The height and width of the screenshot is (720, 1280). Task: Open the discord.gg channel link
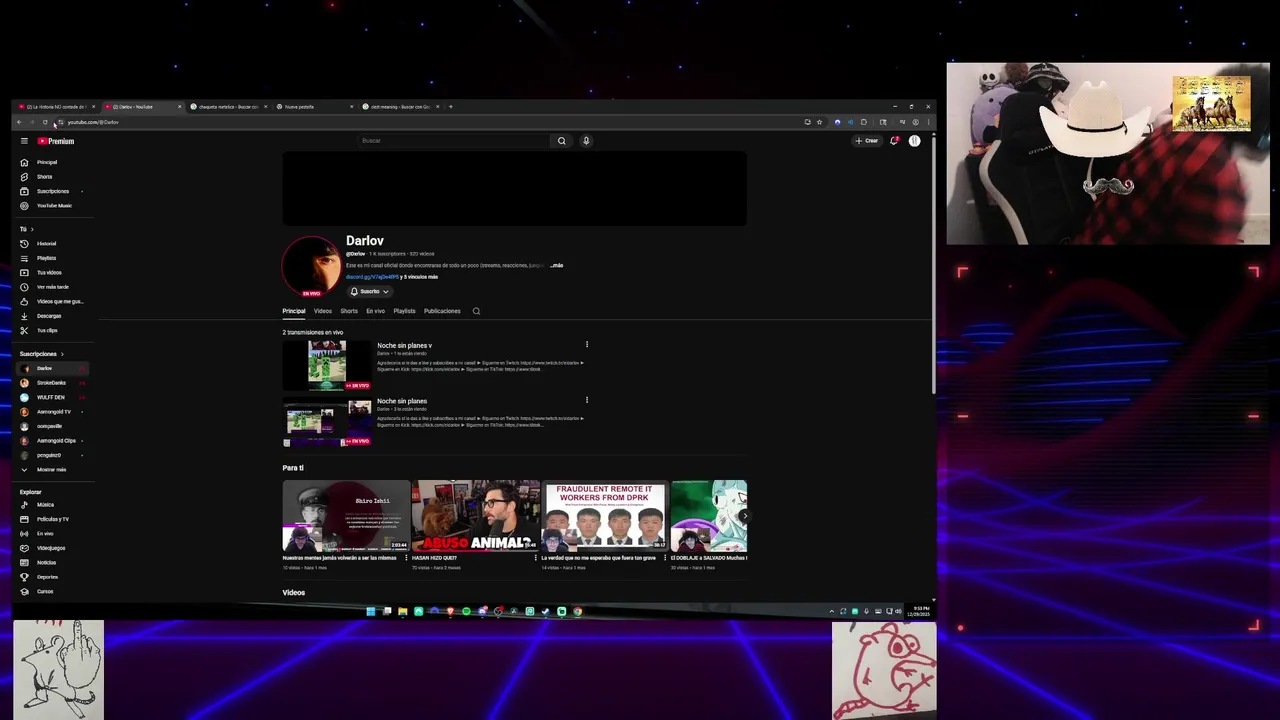[372, 277]
